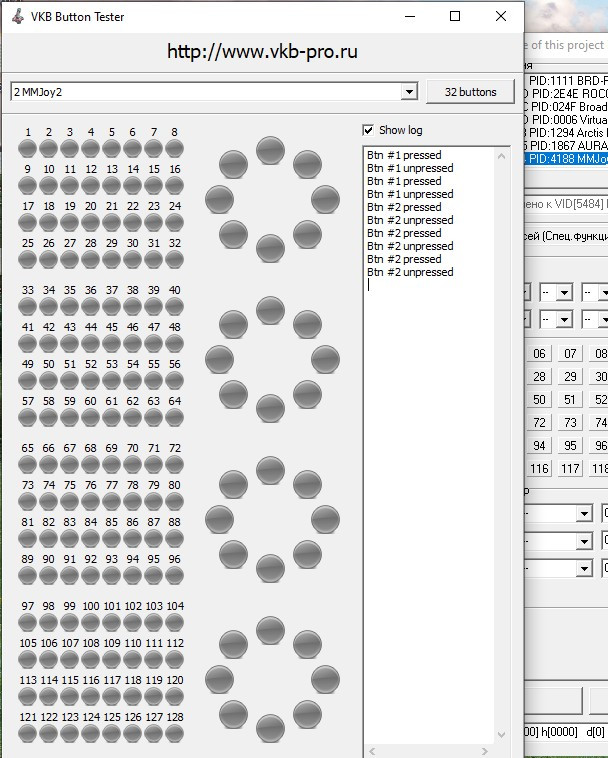The image size is (608, 758).
Task: Click button indicator number 32
Action: coord(174,259)
